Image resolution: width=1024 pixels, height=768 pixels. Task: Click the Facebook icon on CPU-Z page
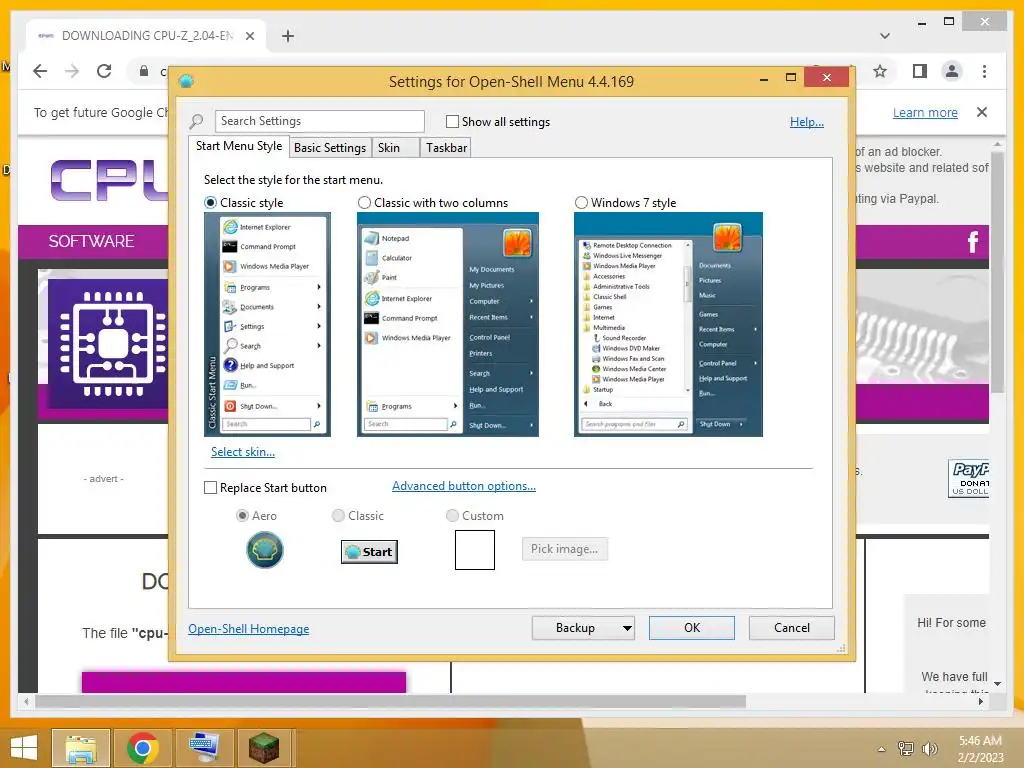pos(972,242)
